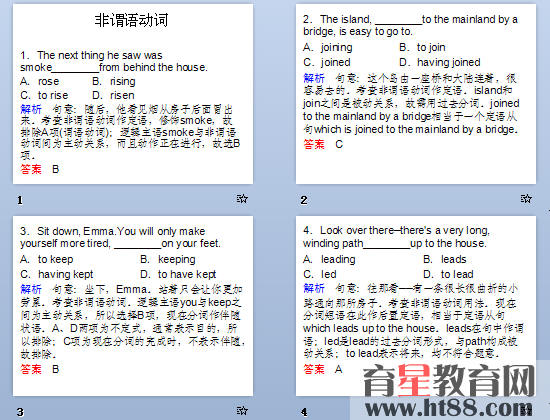Click the red 答案 label on slide 1
The image size is (550, 420).
click(x=31, y=169)
